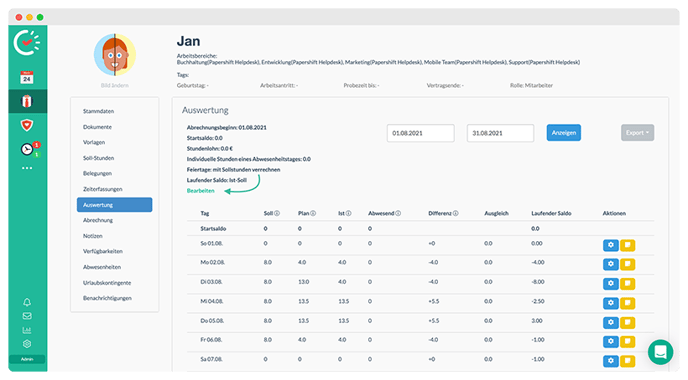Click the note button for Mo 02.08.
Viewport: 688px width, 380px height.
click(x=627, y=264)
